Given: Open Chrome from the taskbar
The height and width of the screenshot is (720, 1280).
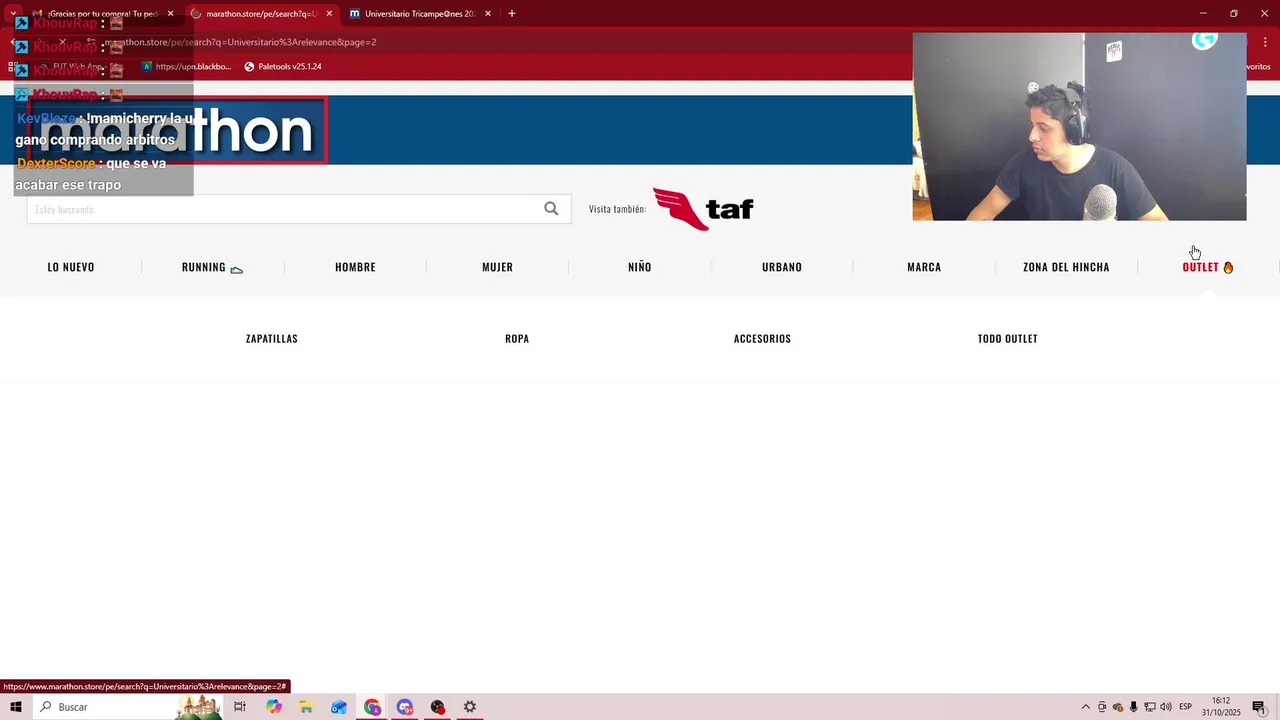Looking at the screenshot, I should 372,707.
